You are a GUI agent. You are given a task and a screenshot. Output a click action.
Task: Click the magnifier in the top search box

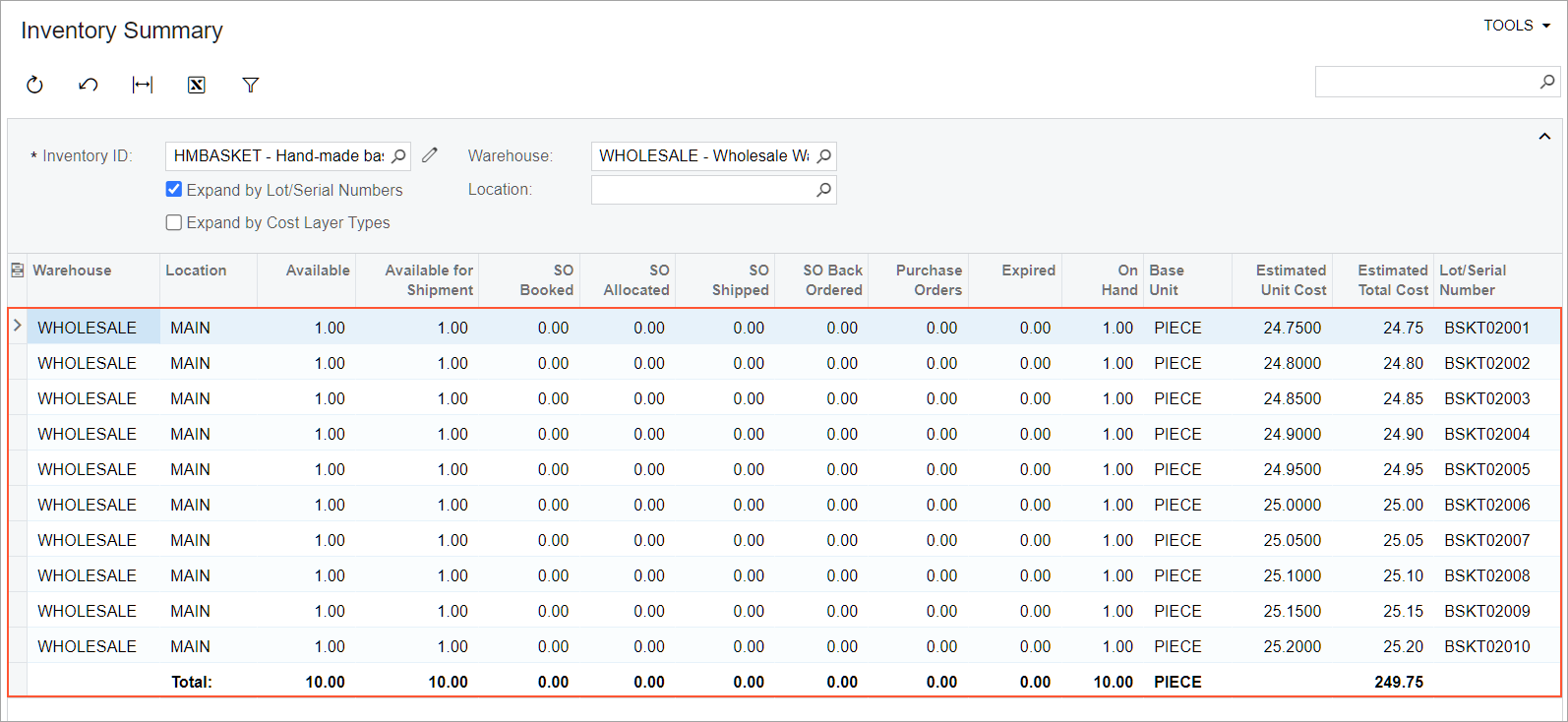pyautogui.click(x=1547, y=82)
